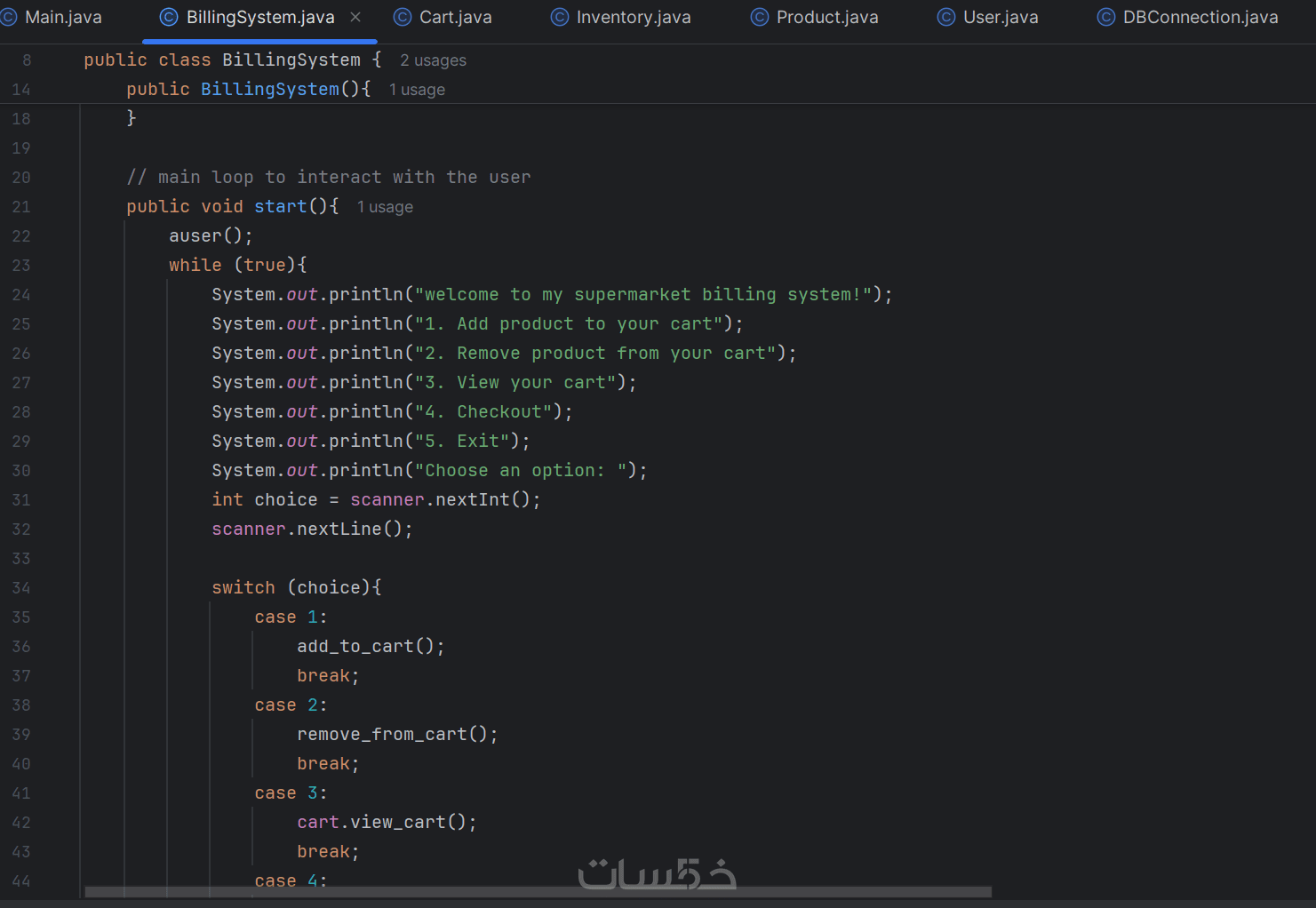The height and width of the screenshot is (908, 1316).
Task: Click the 'switch (choice){' statement
Action: (x=296, y=588)
